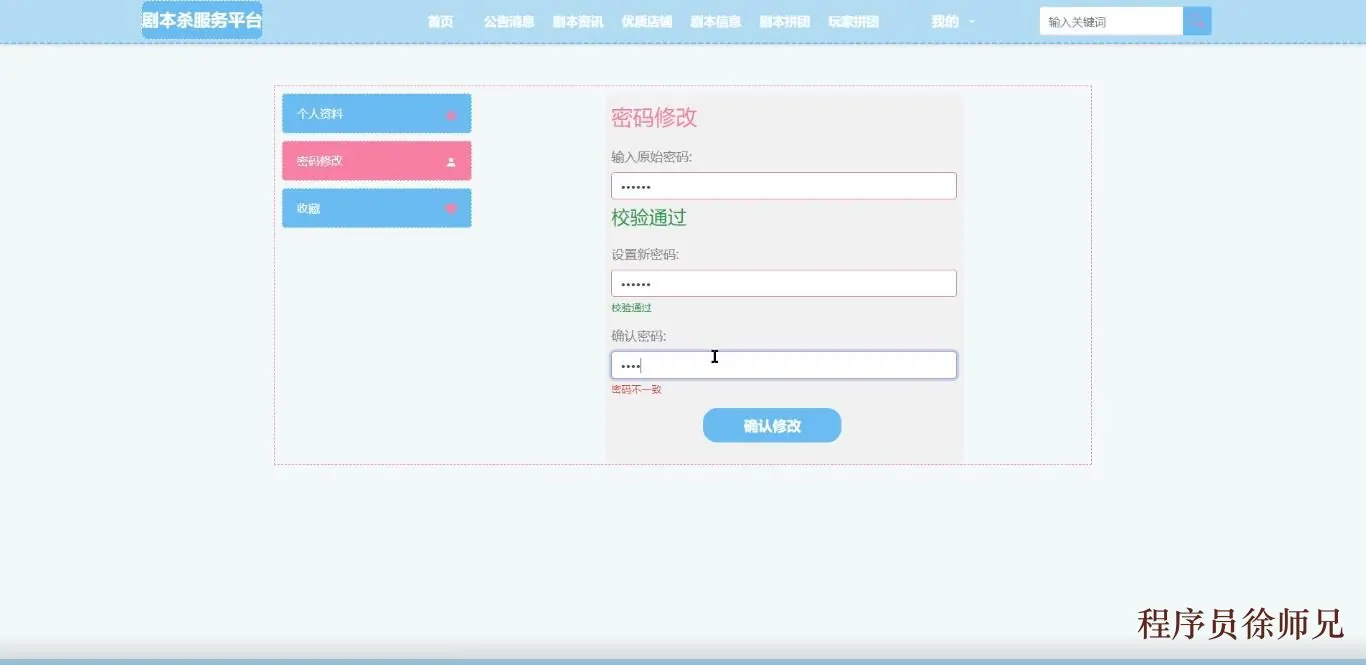Open 剧本拼团 navigation item
Image resolution: width=1366 pixels, height=665 pixels.
785,21
